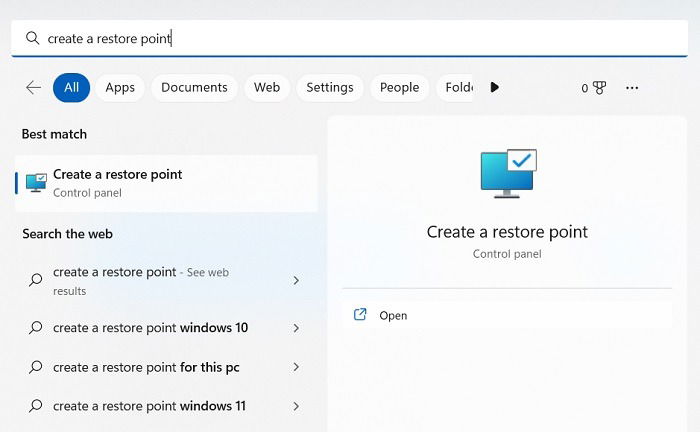
Task: Click the search magnifier icon in the search box
Action: 32,38
